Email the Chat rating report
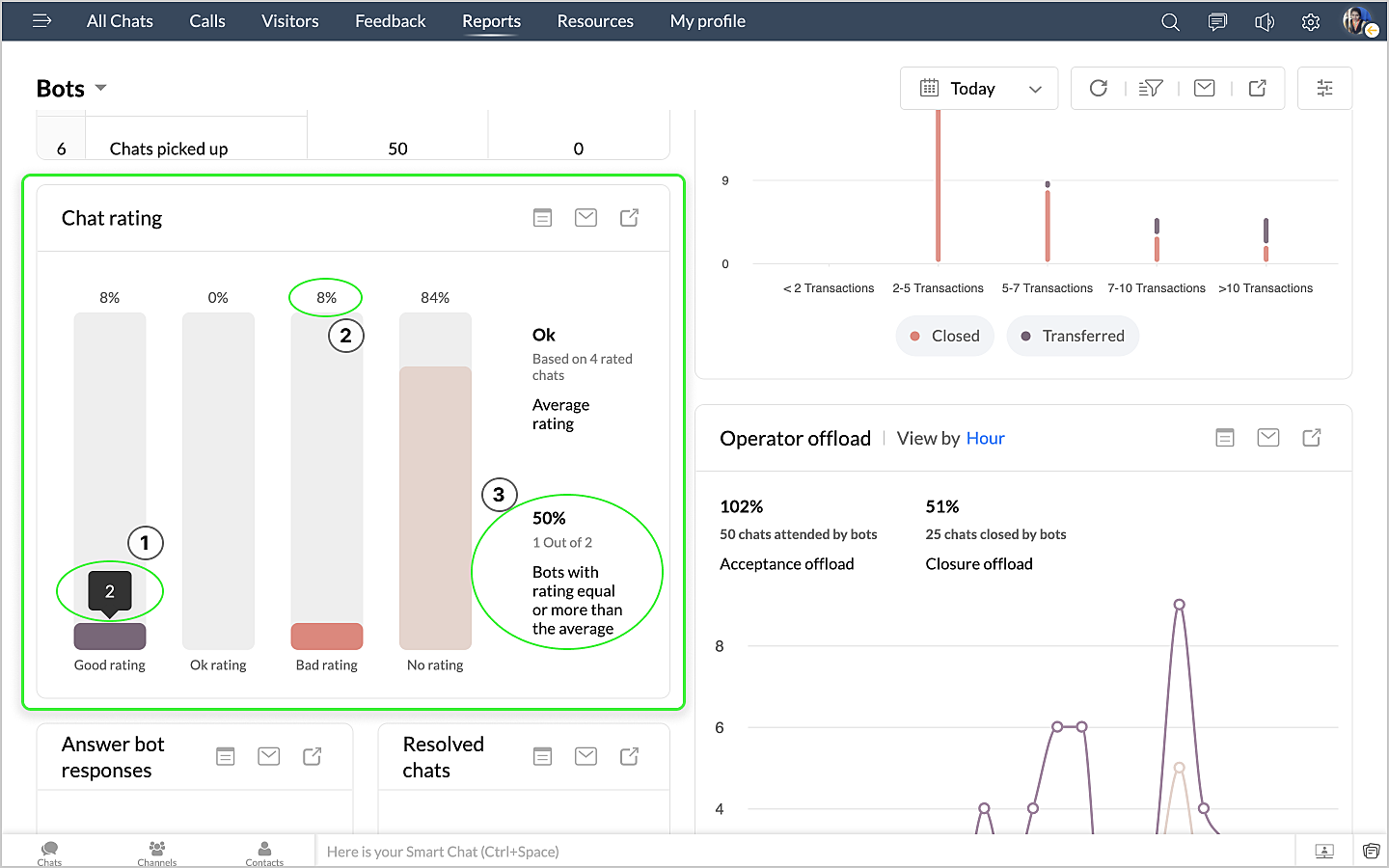Screen dimensions: 1389x868 coord(586,218)
